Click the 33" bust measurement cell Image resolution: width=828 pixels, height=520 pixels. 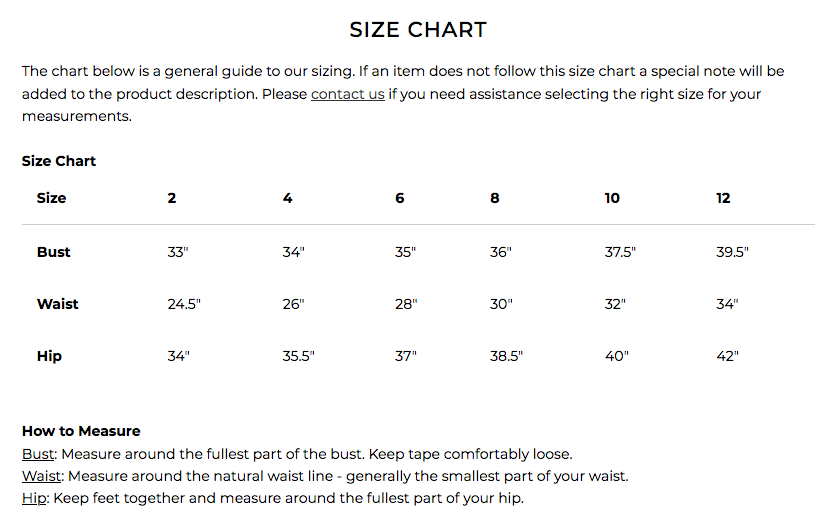(178, 252)
